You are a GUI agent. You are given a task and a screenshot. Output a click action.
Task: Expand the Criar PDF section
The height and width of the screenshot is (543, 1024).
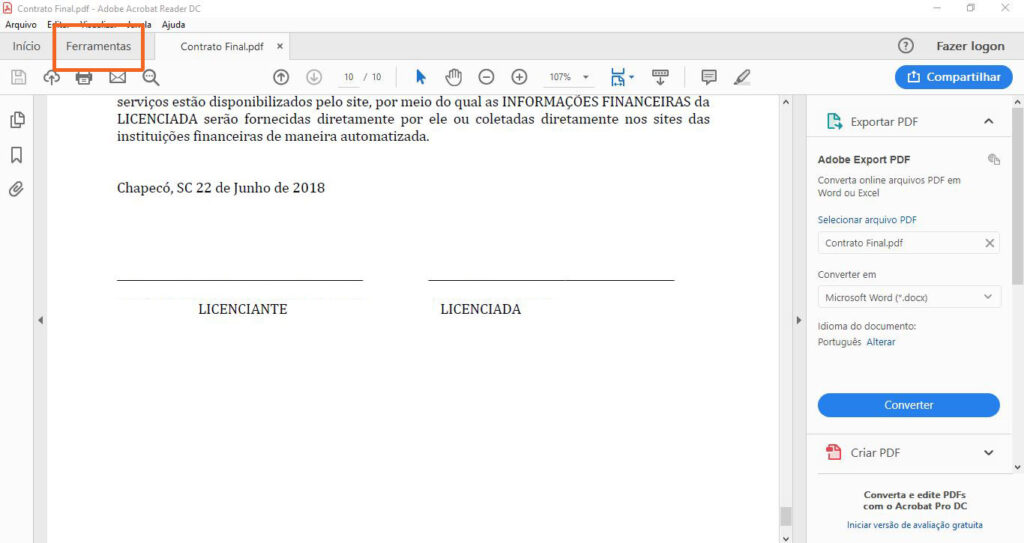(988, 453)
